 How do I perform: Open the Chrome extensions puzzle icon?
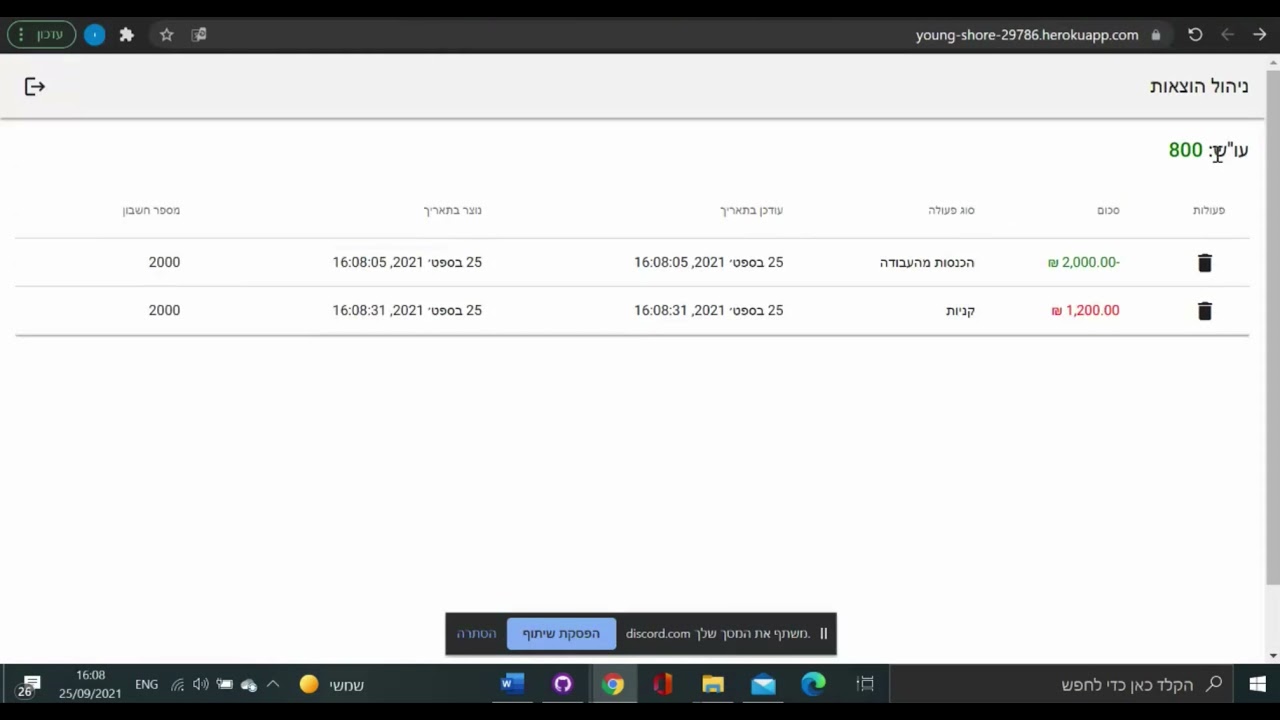pyautogui.click(x=126, y=35)
